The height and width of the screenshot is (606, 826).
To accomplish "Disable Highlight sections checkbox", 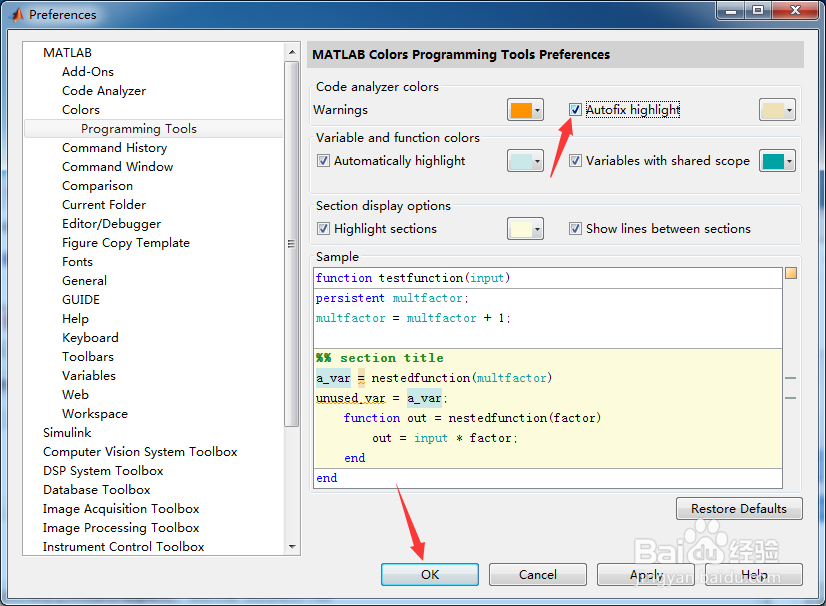I will (323, 229).
